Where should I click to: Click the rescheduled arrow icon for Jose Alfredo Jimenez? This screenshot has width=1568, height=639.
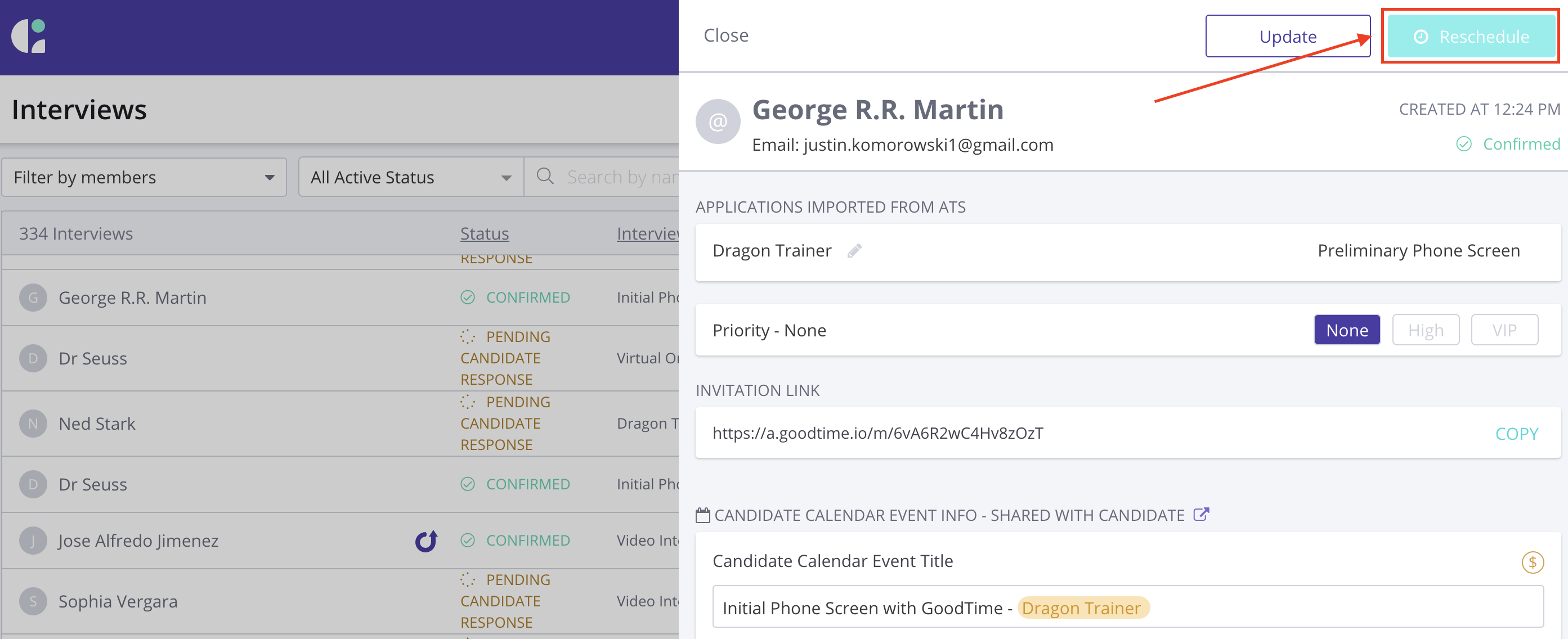point(426,541)
